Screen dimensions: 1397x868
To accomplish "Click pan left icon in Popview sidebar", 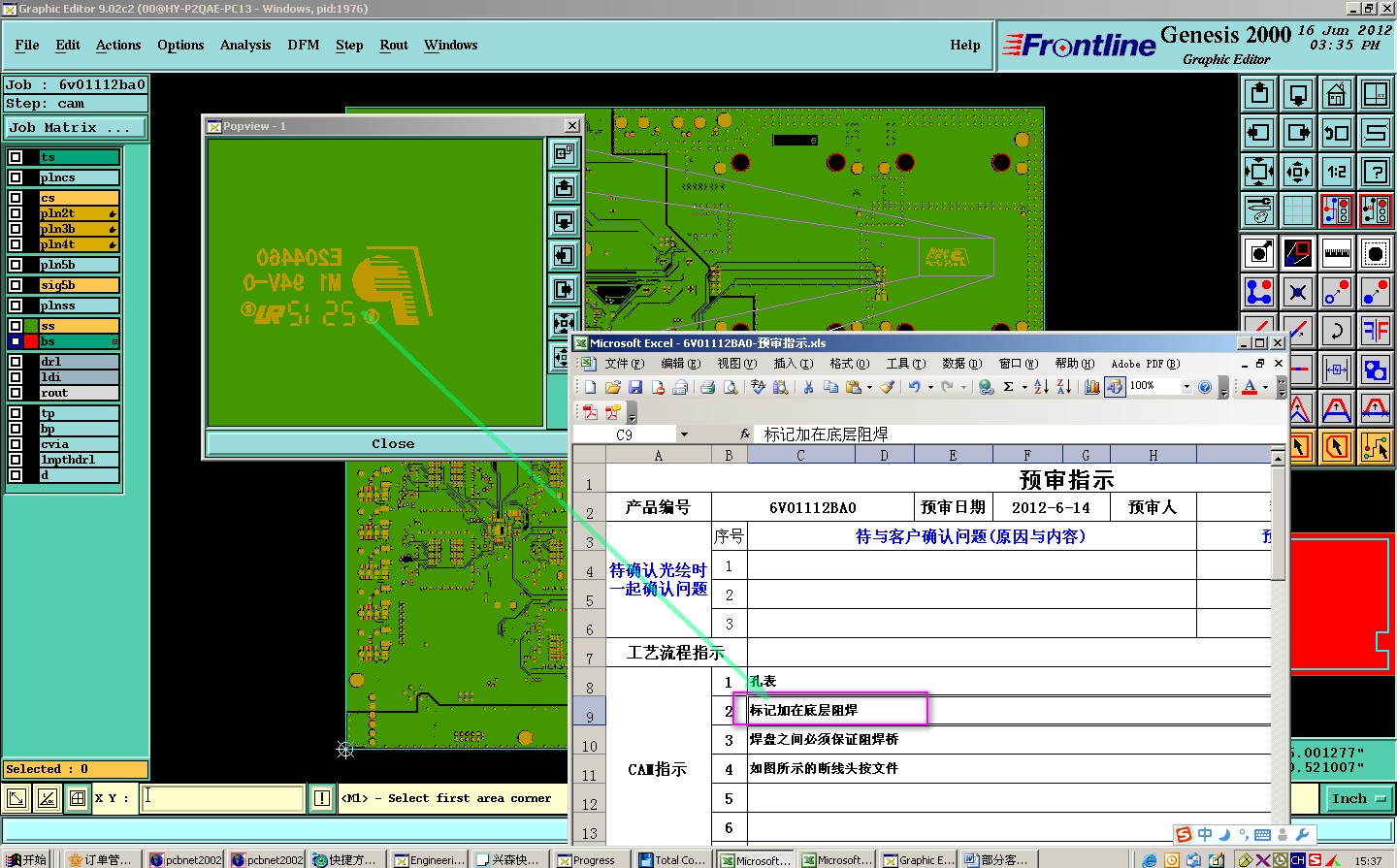I will click(x=564, y=255).
